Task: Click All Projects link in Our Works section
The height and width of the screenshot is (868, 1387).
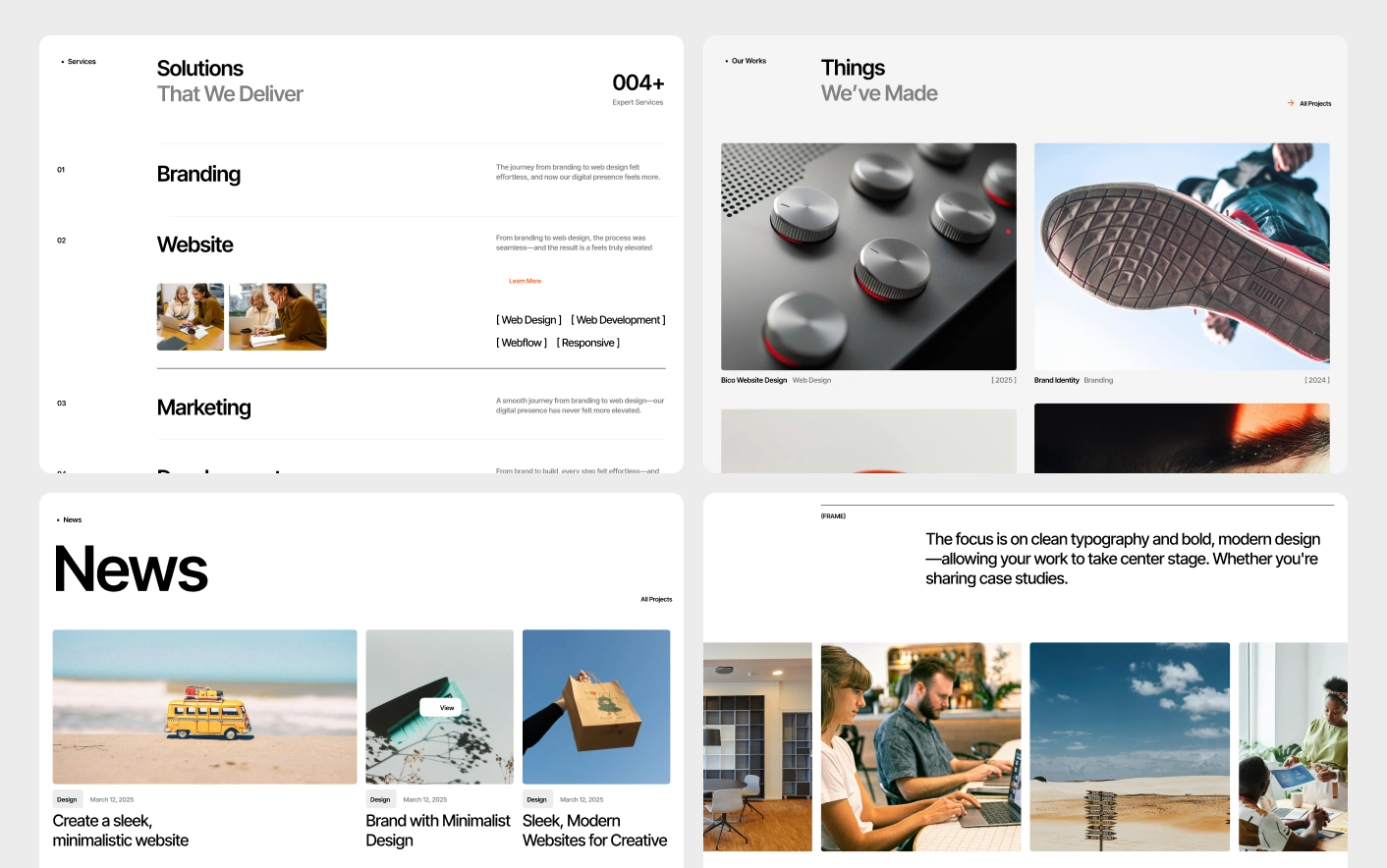Action: [1315, 104]
